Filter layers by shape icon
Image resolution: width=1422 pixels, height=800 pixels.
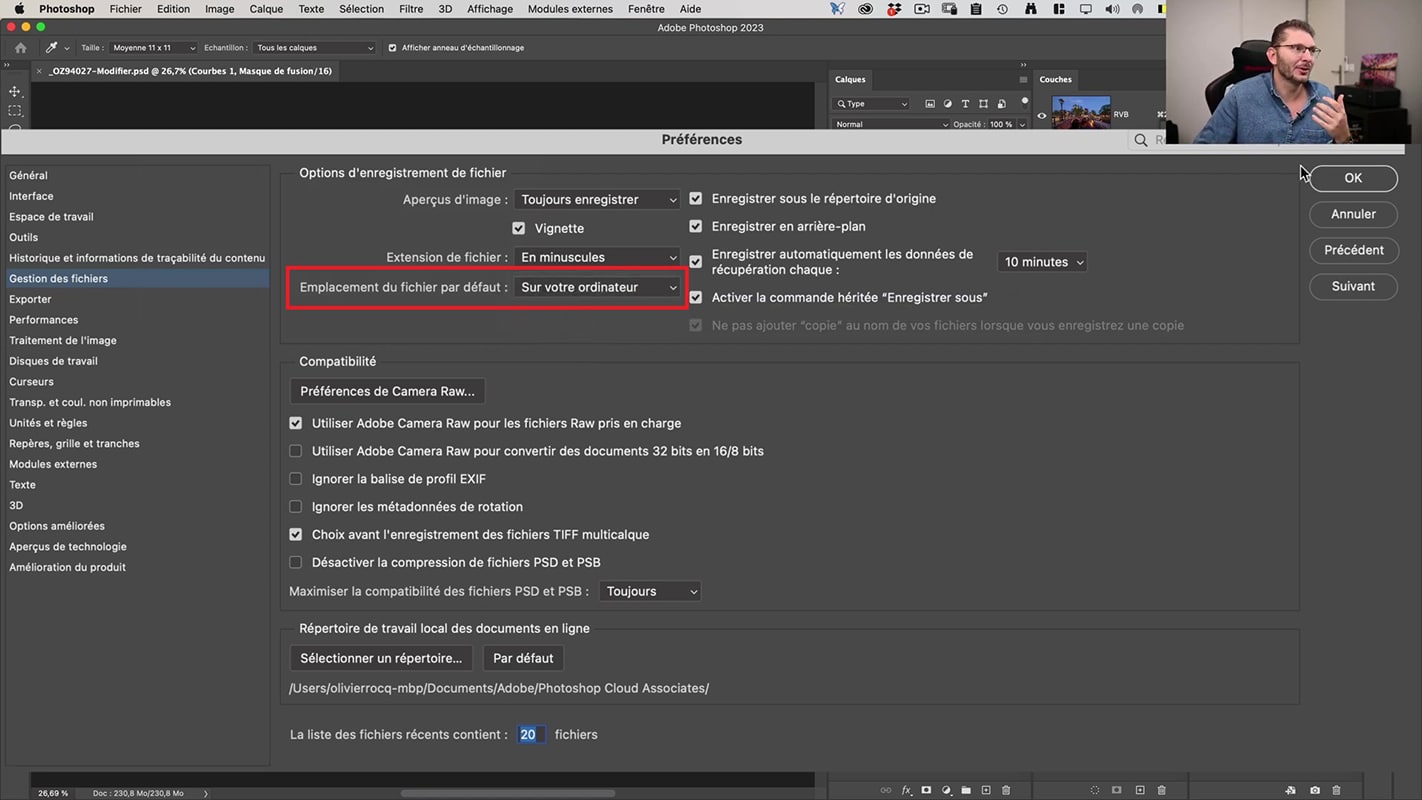(983, 104)
